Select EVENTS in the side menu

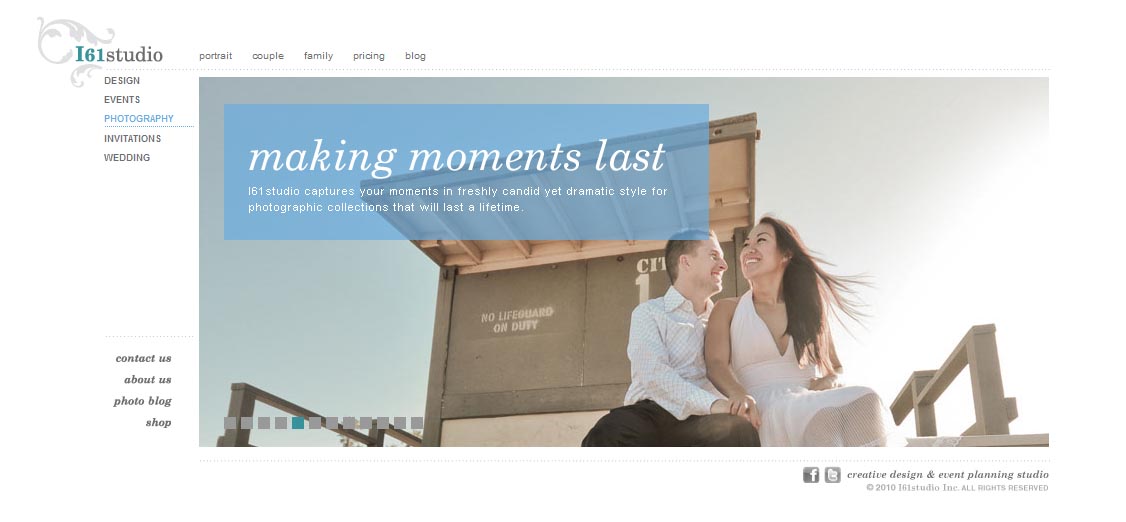pos(122,100)
